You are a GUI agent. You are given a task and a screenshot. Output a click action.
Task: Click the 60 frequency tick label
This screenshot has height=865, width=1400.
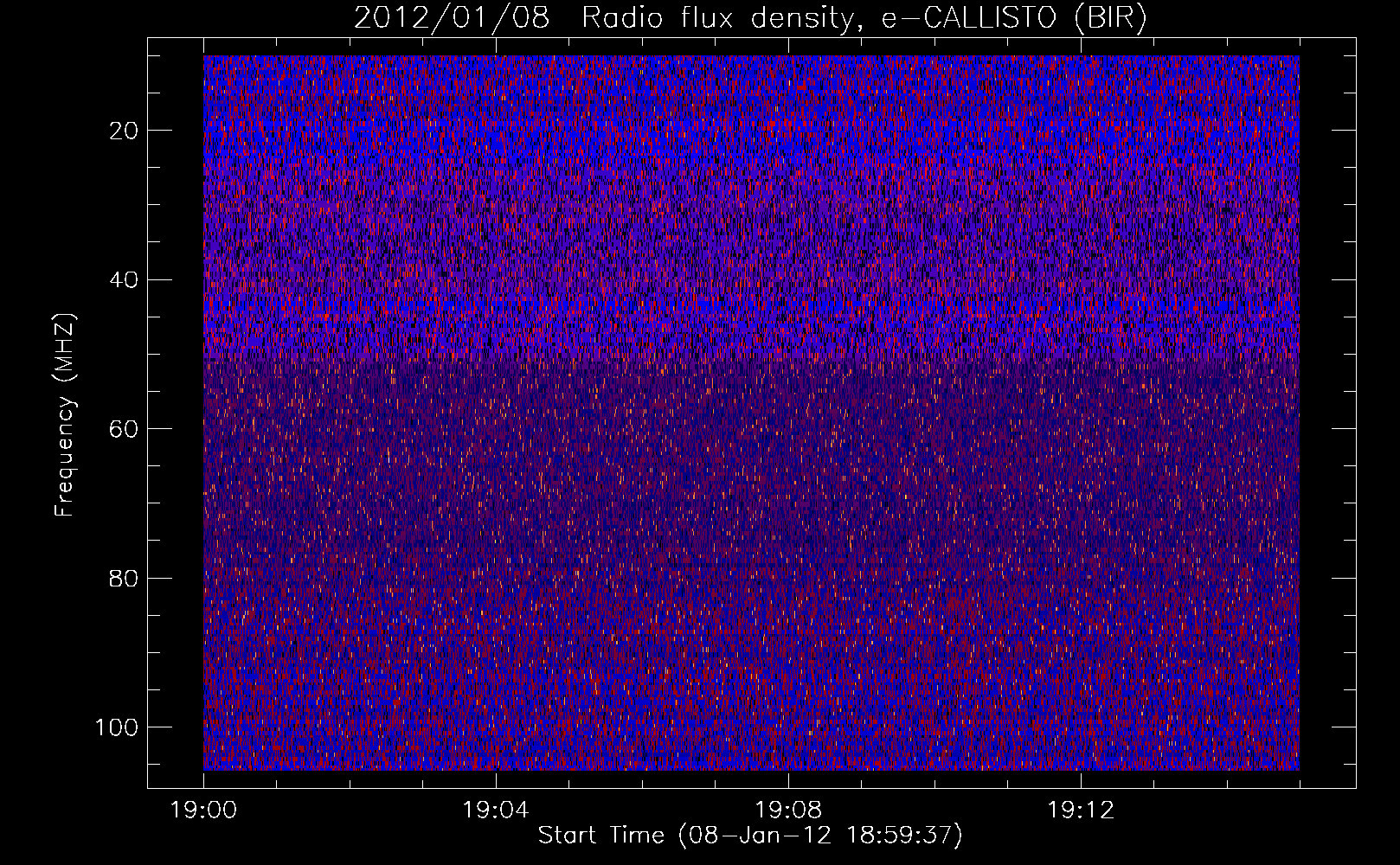[124, 429]
